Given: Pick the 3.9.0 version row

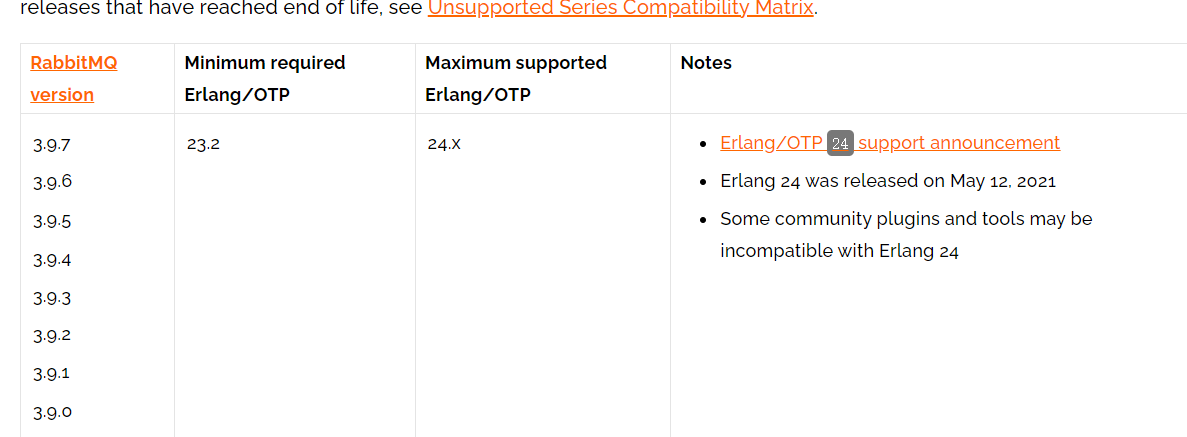Looking at the screenshot, I should click(52, 412).
